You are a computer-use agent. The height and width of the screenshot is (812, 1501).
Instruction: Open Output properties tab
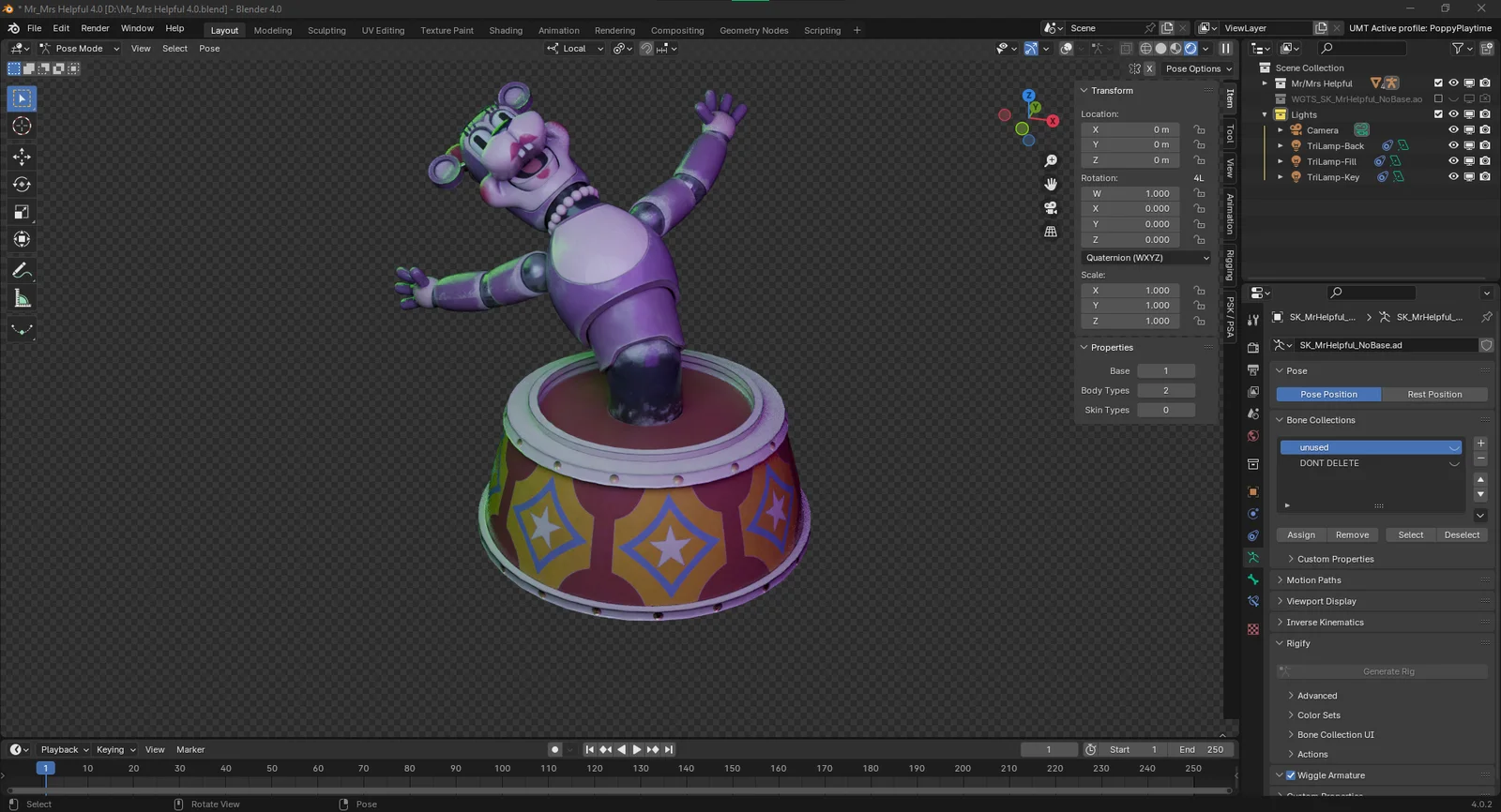tap(1253, 369)
